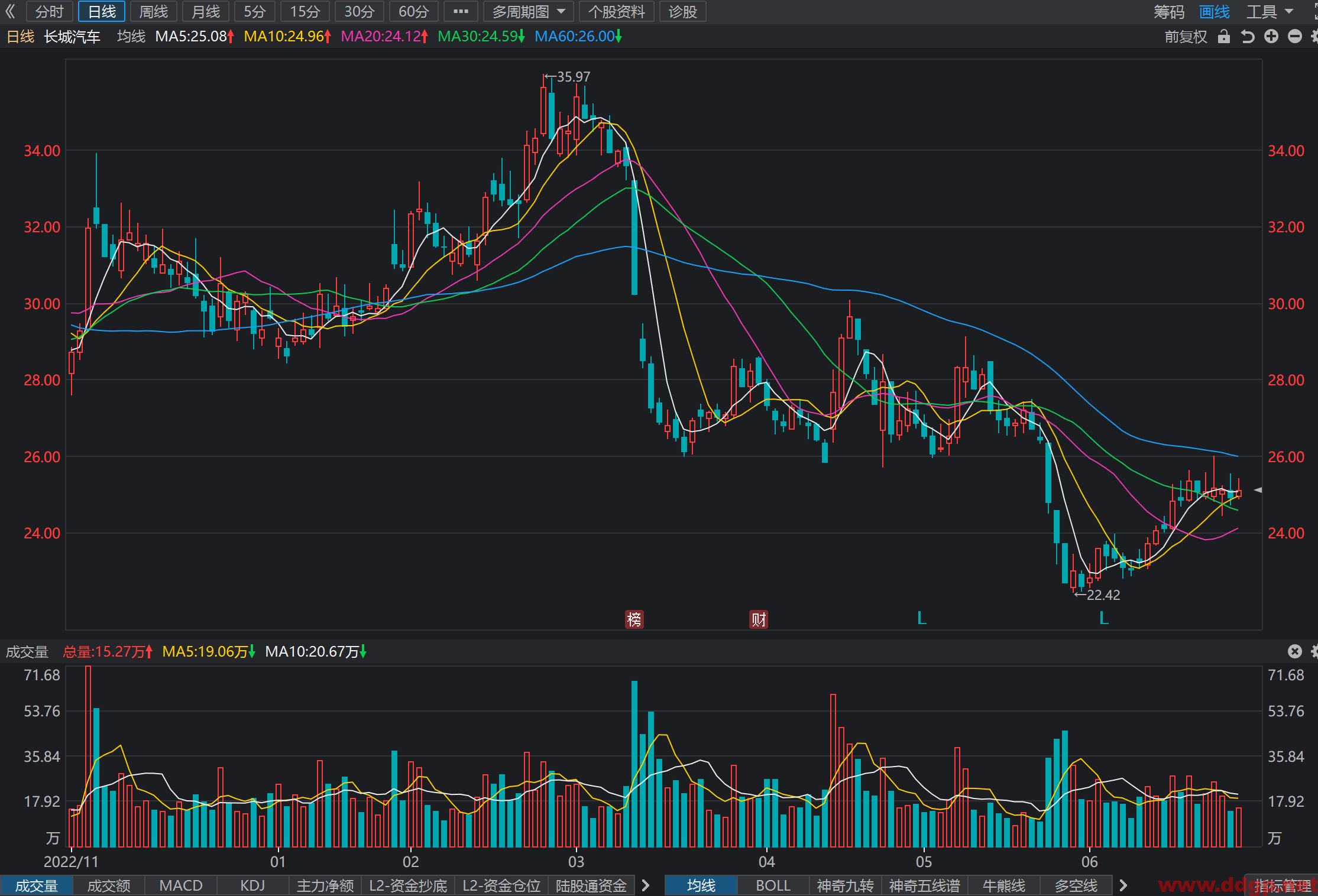This screenshot has height=896, width=1318.
Task: Click the 诊股 diagnosis button
Action: (x=683, y=11)
